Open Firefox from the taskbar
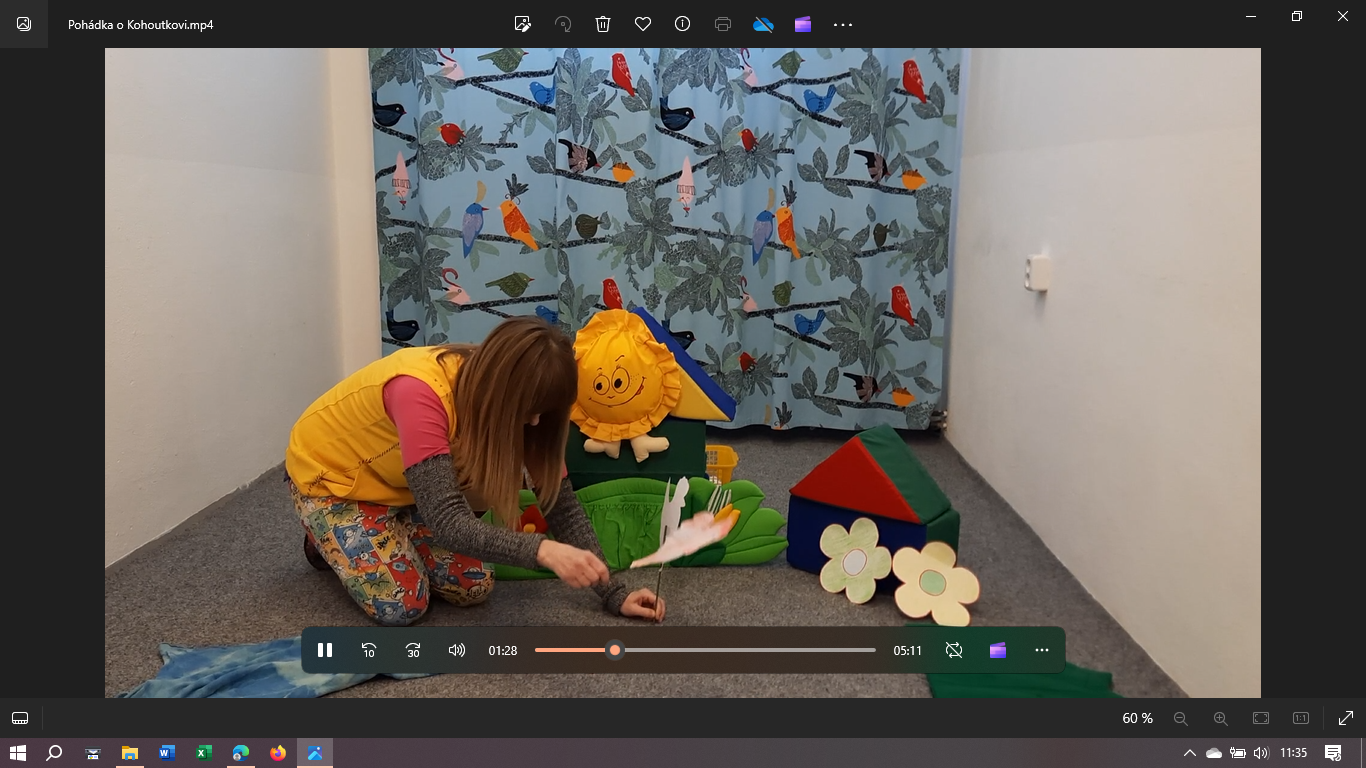The height and width of the screenshot is (768, 1366). coord(277,753)
